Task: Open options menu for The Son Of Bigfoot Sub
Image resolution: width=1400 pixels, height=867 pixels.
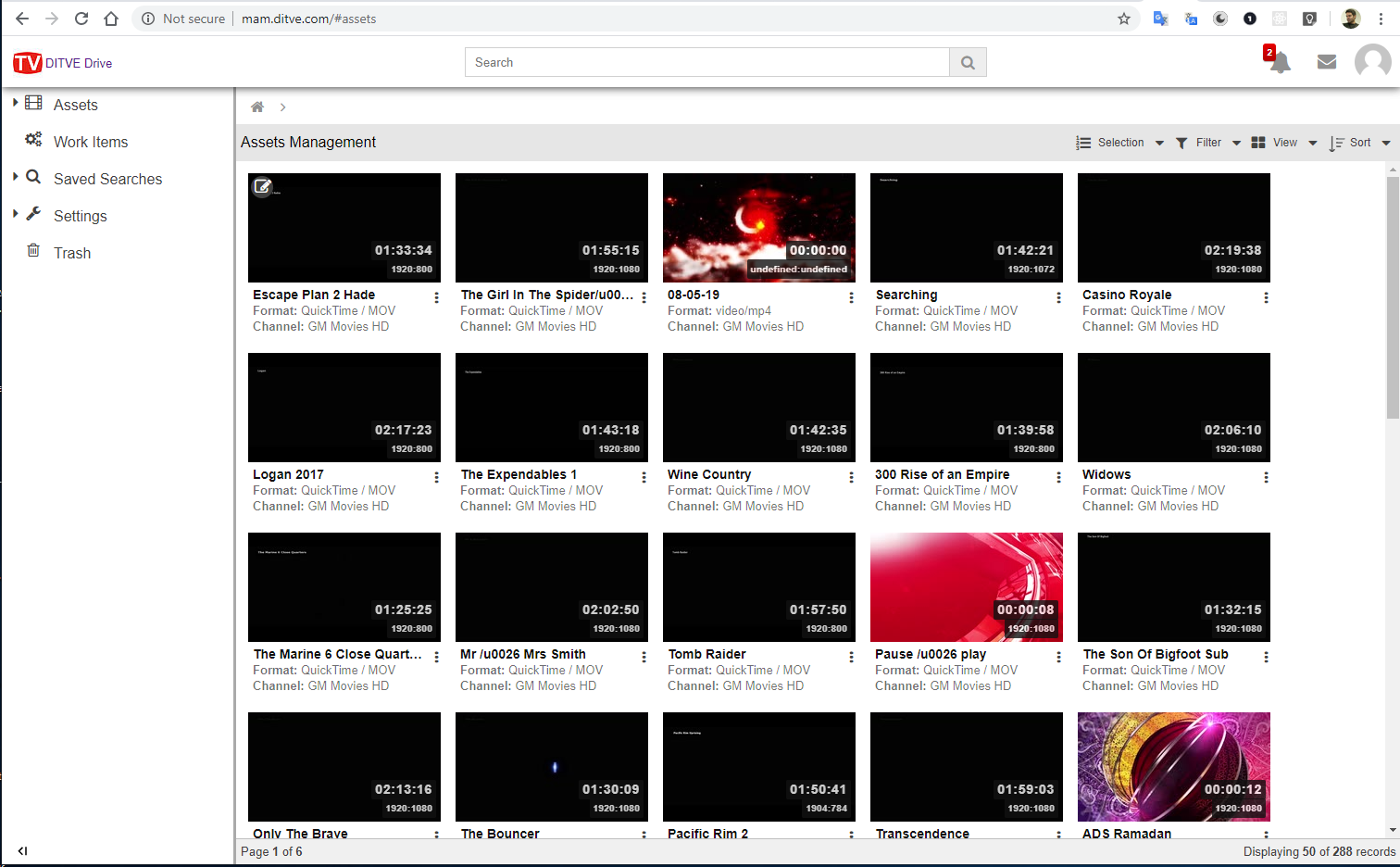Action: (x=1266, y=657)
